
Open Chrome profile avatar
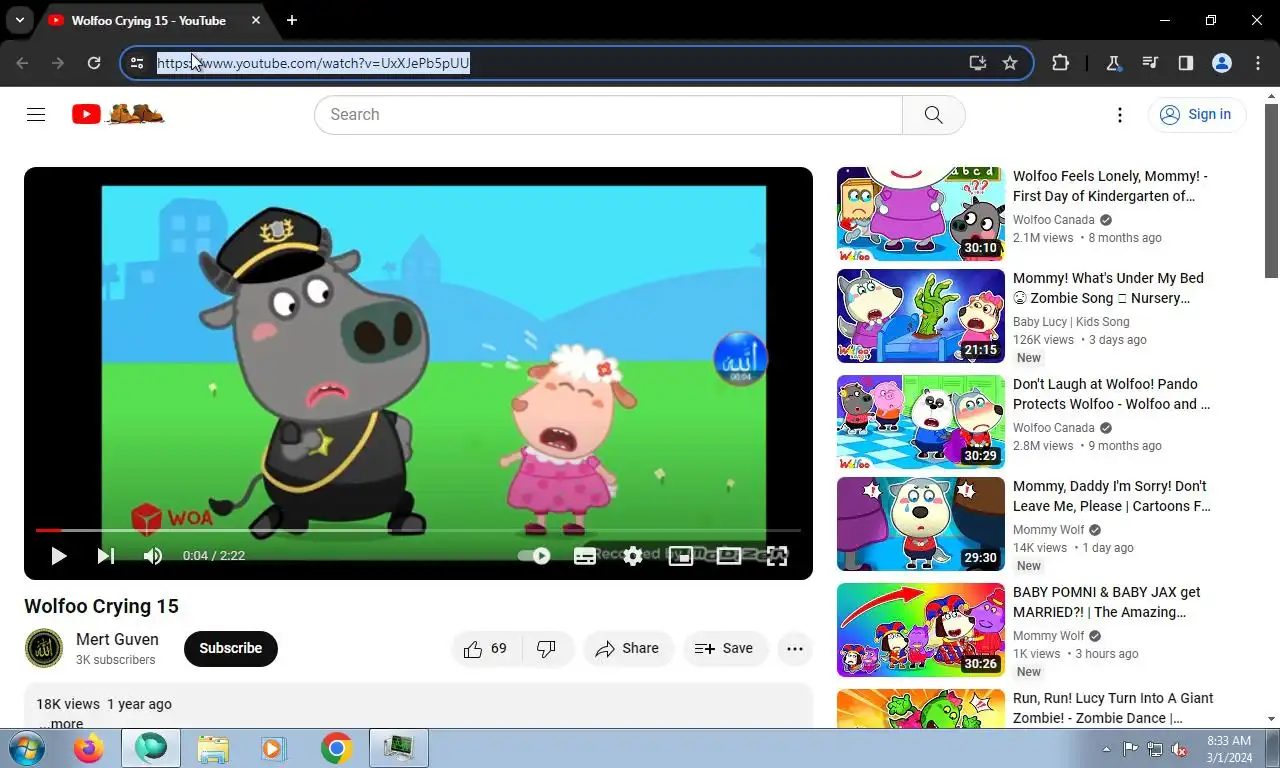1222,63
